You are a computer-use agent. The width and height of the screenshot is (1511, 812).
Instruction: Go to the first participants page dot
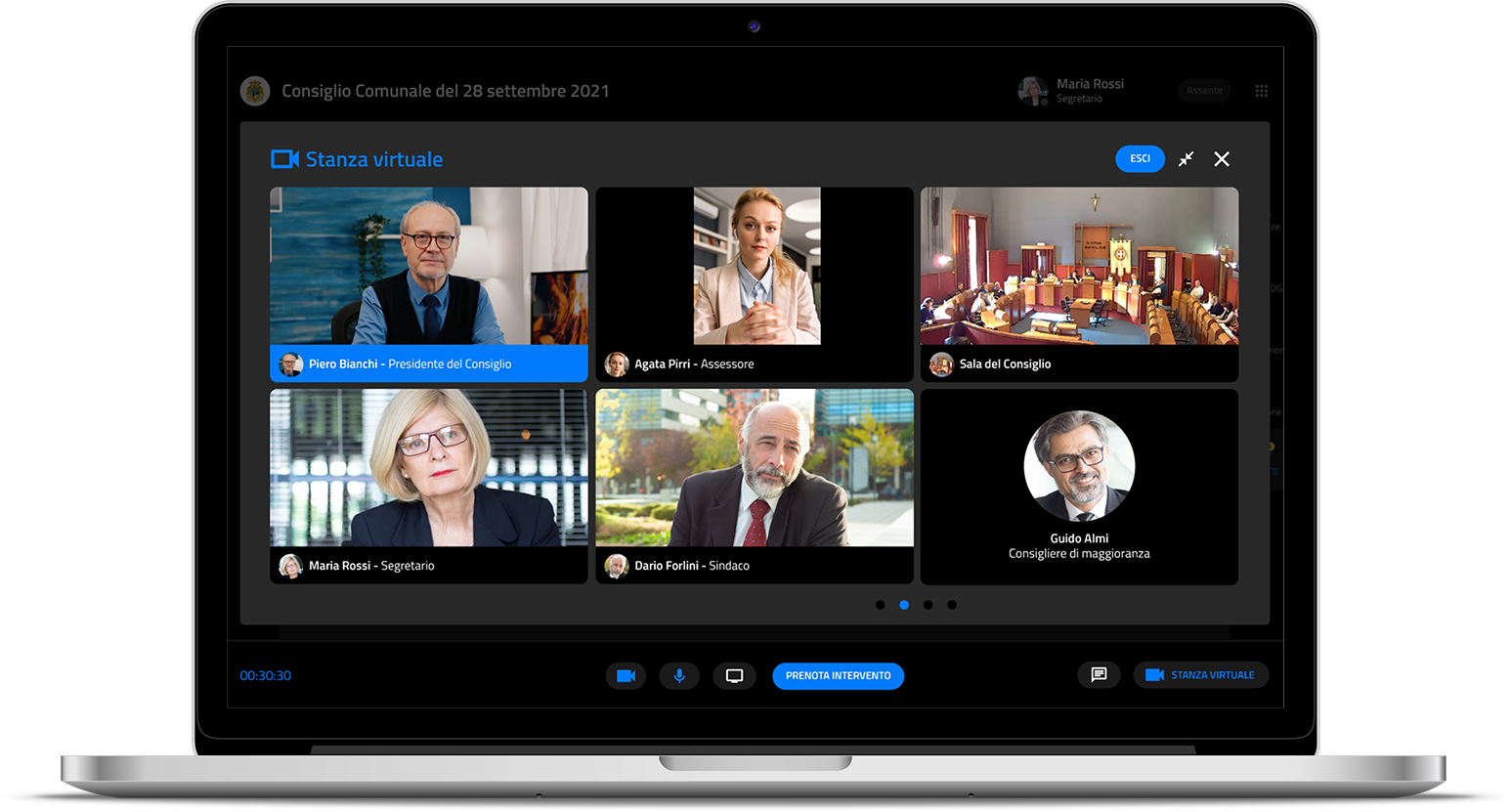(881, 605)
